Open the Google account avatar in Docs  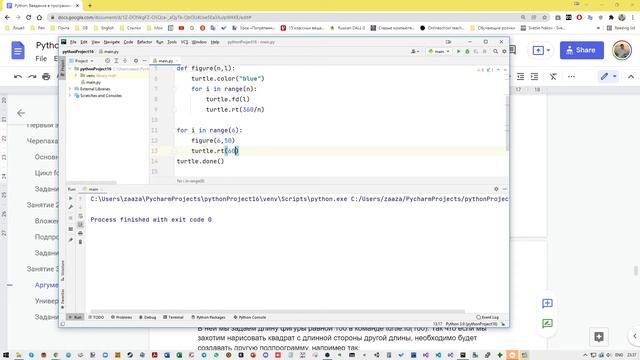click(x=622, y=50)
